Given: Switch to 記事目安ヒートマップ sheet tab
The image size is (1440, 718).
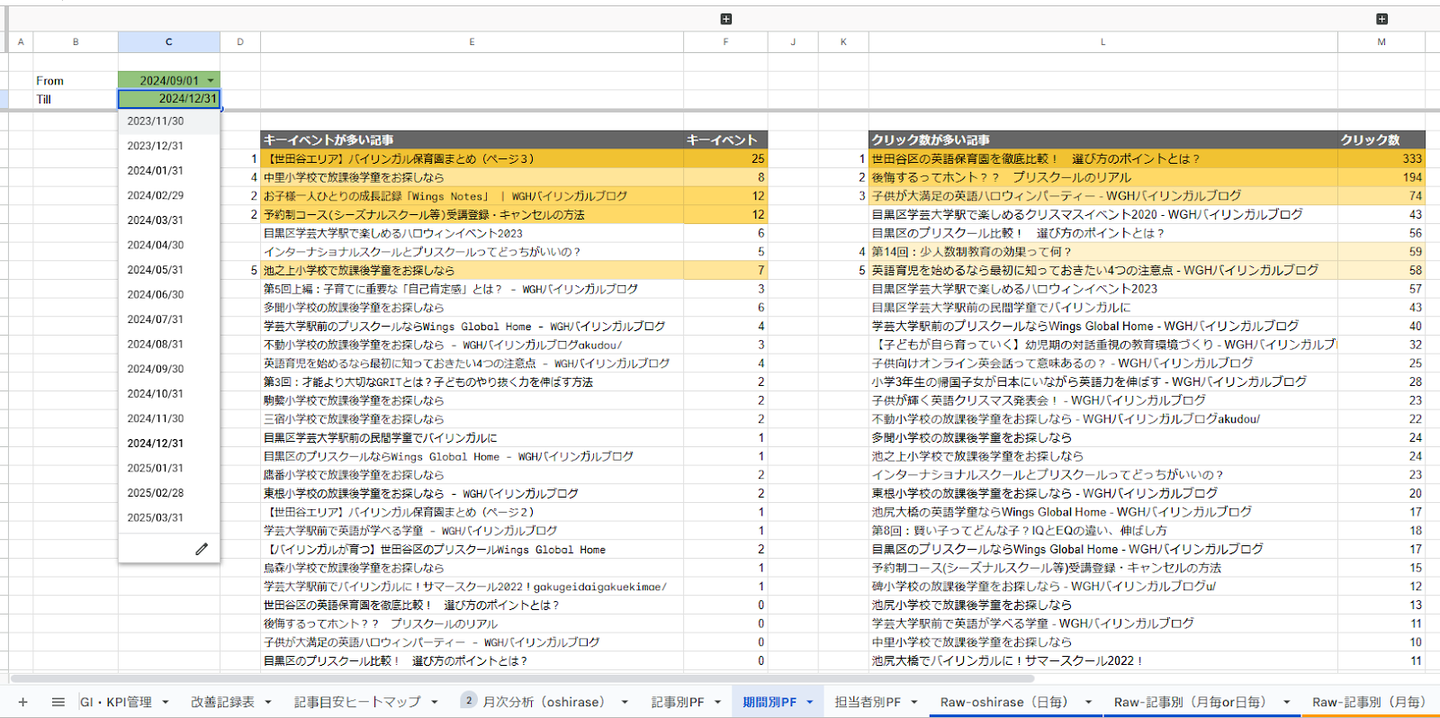Looking at the screenshot, I should click(357, 702).
